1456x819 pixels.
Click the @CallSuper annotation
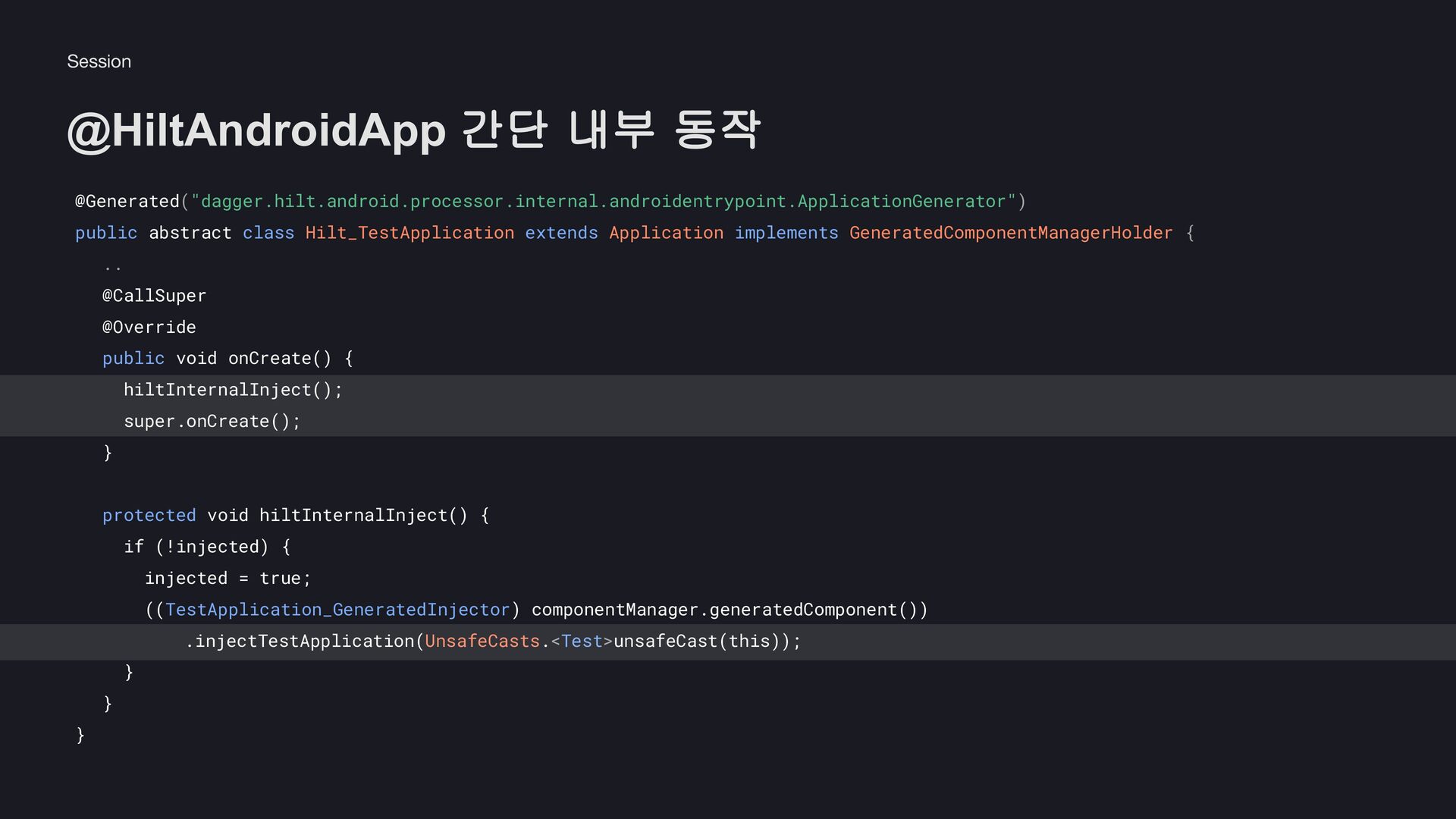point(154,296)
